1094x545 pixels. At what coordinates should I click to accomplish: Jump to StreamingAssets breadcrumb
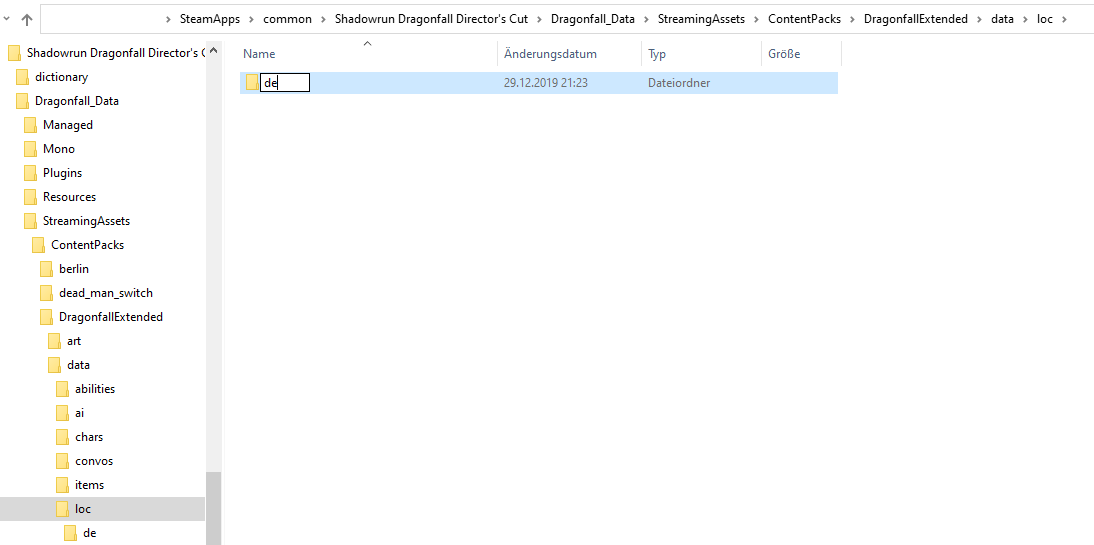[701, 20]
